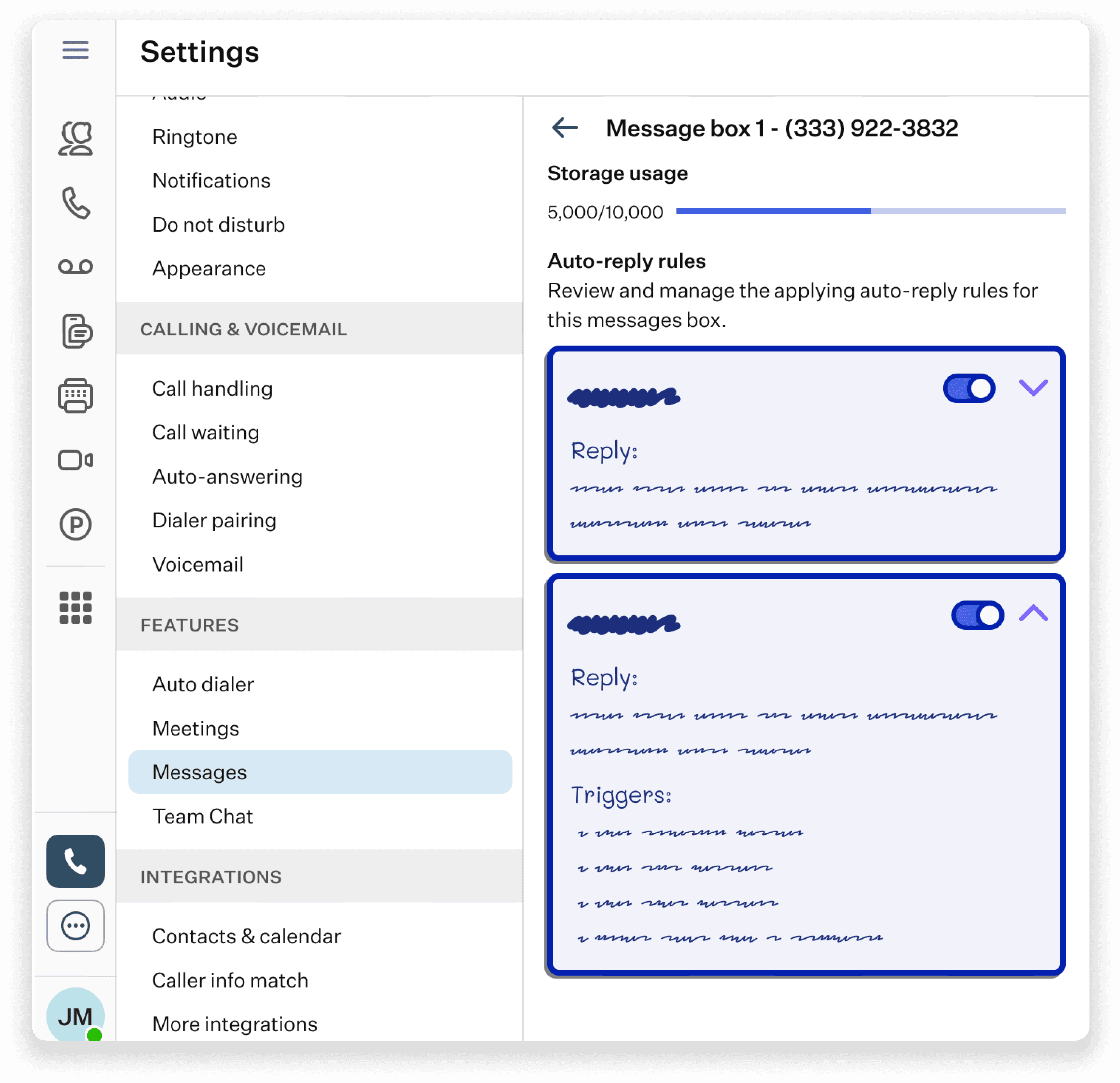The height and width of the screenshot is (1083, 1120).
Task: Click the Settings page title
Action: point(200,51)
